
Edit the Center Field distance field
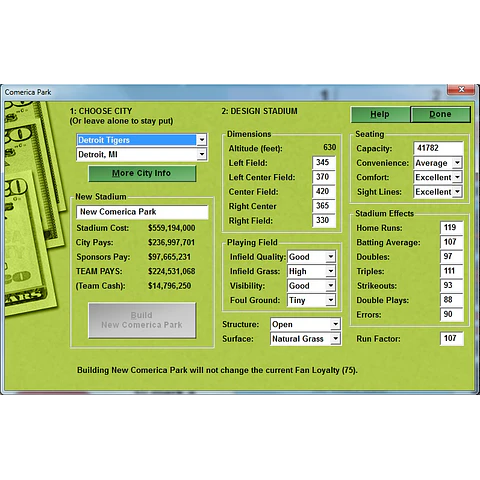[x=324, y=191]
